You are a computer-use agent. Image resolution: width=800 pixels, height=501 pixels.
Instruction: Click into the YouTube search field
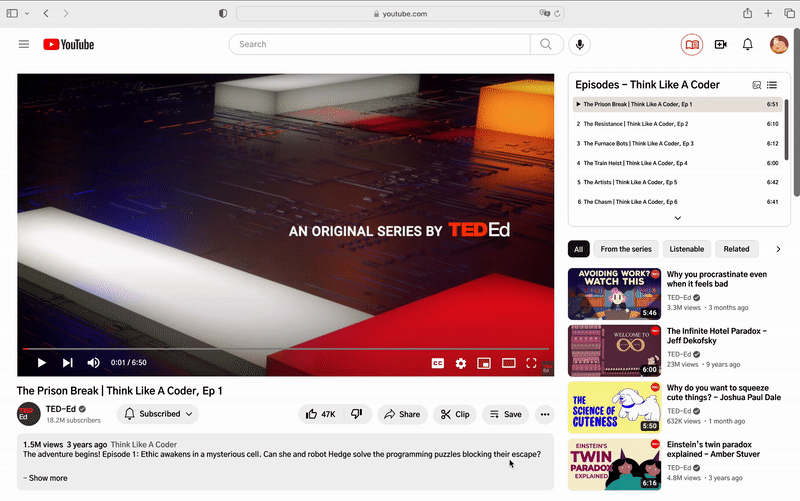coord(380,44)
